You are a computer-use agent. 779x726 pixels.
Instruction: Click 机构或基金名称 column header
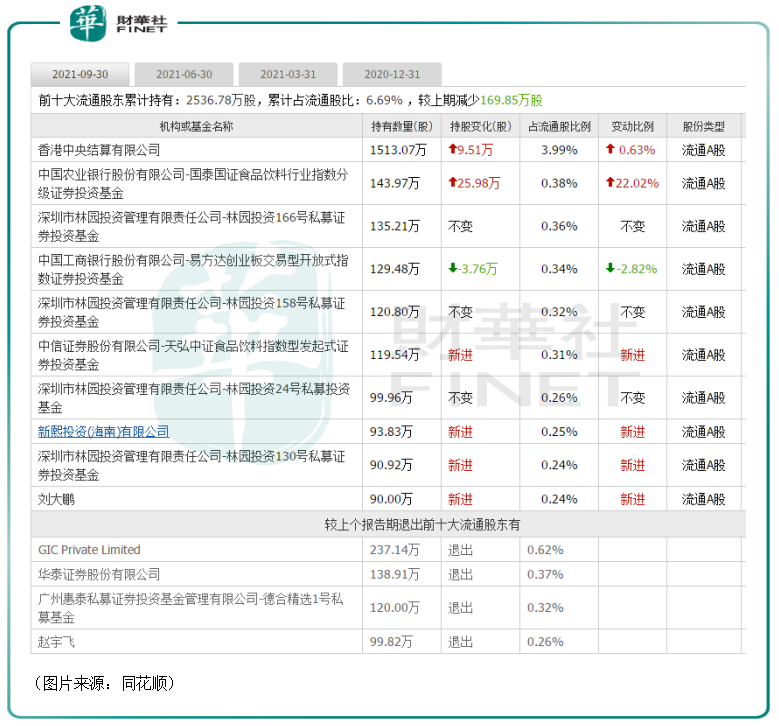pyautogui.click(x=196, y=127)
